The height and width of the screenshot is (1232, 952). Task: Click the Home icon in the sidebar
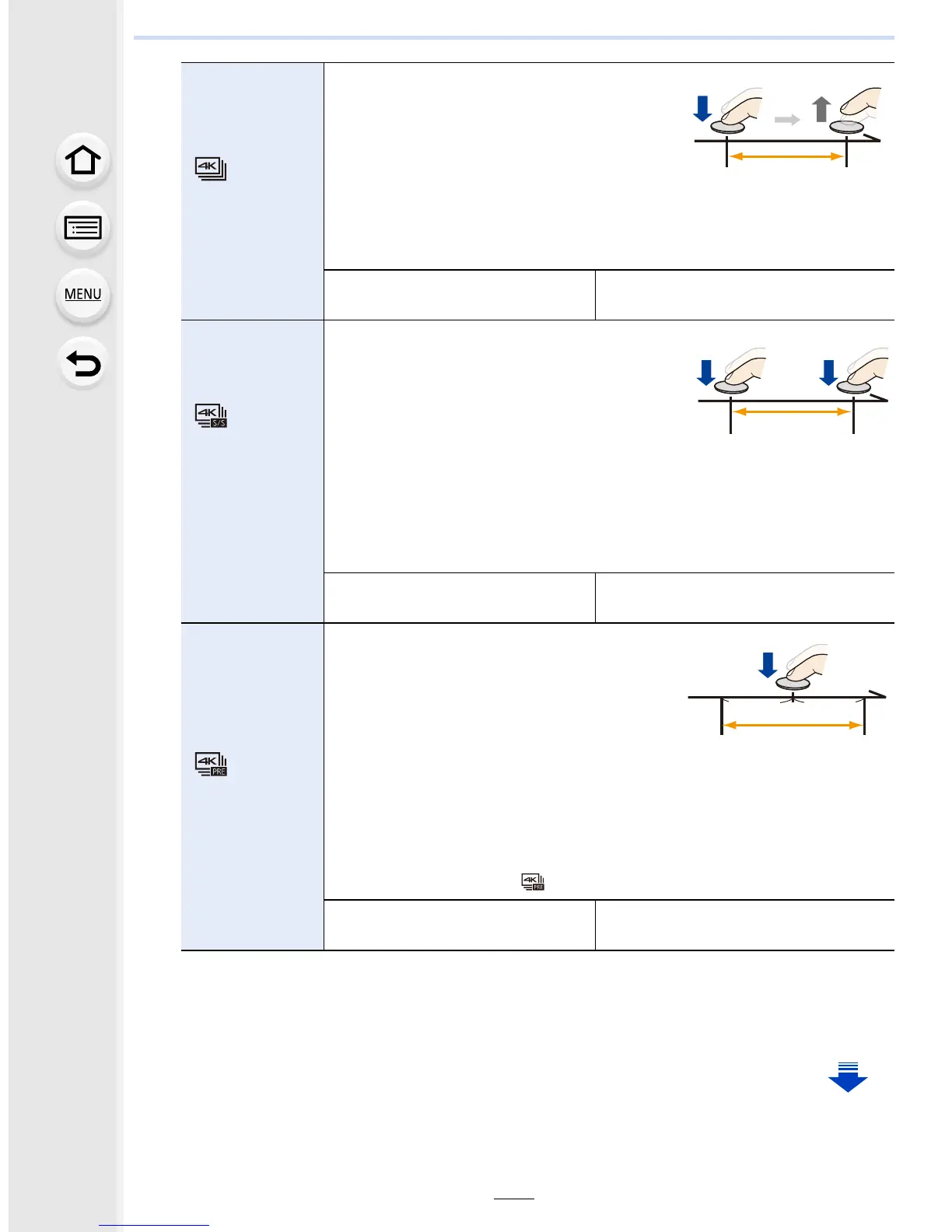pyautogui.click(x=82, y=161)
